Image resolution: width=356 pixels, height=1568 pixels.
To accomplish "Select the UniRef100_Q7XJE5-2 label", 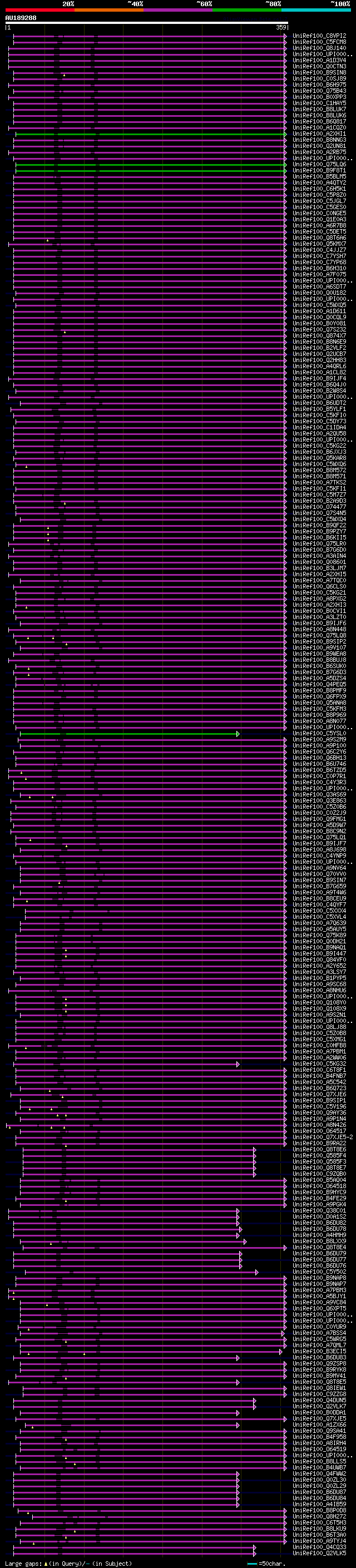I will pos(323,1137).
